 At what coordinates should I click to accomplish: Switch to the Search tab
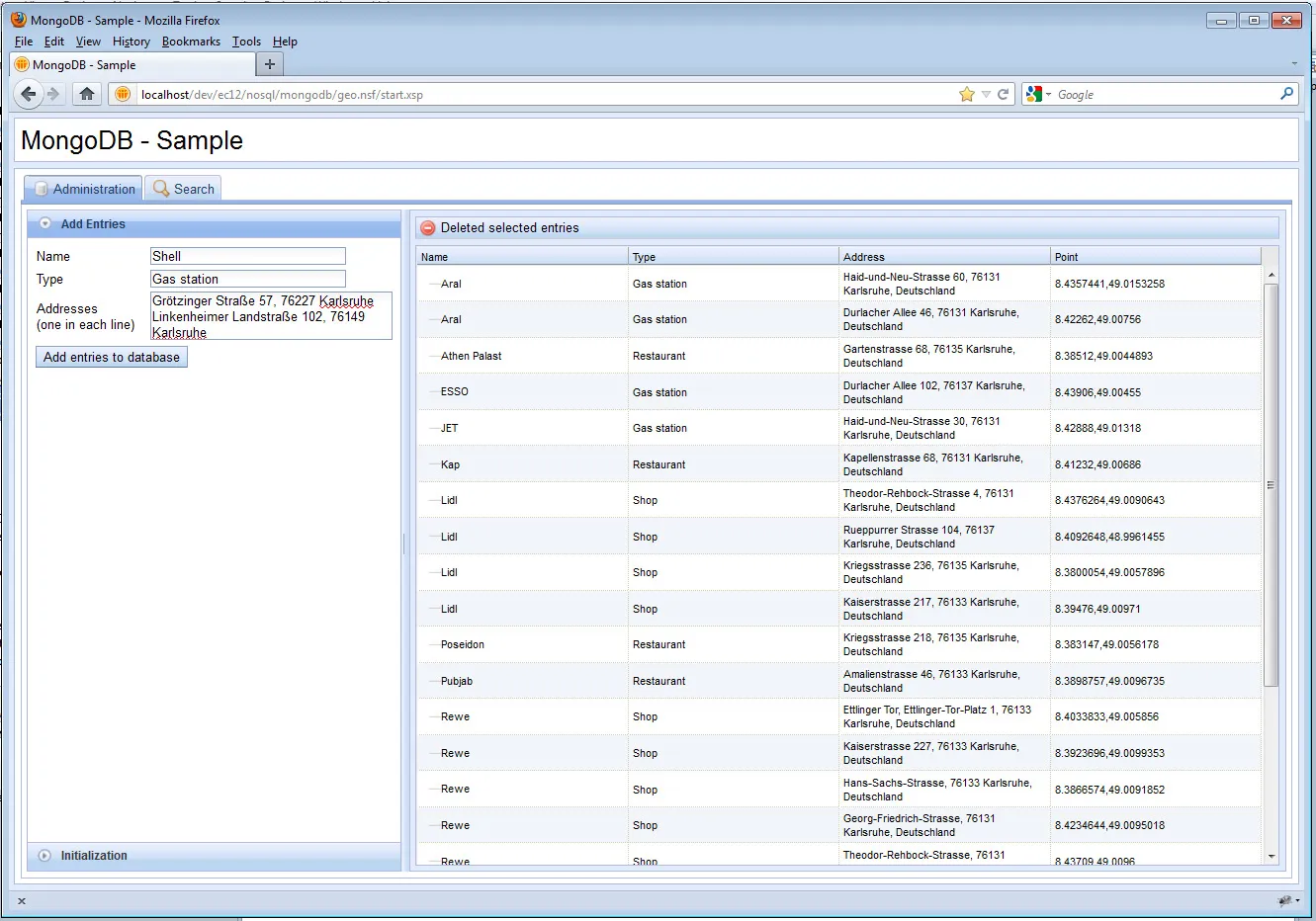tap(184, 189)
